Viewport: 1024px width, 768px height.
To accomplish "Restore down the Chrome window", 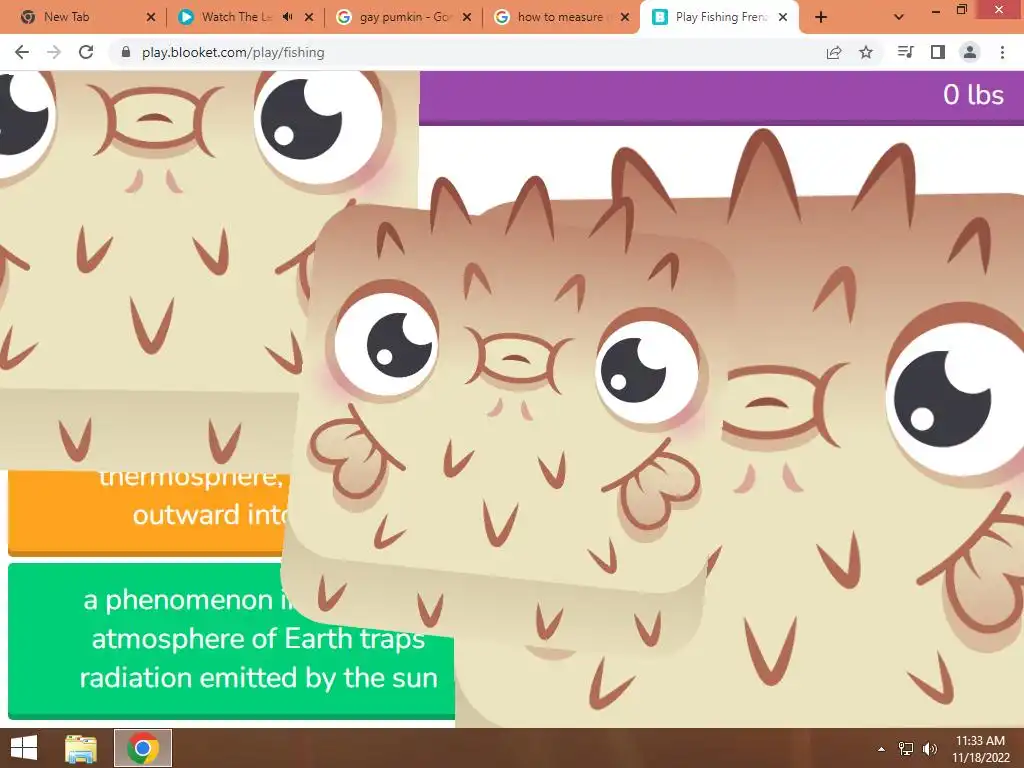I will [x=962, y=10].
